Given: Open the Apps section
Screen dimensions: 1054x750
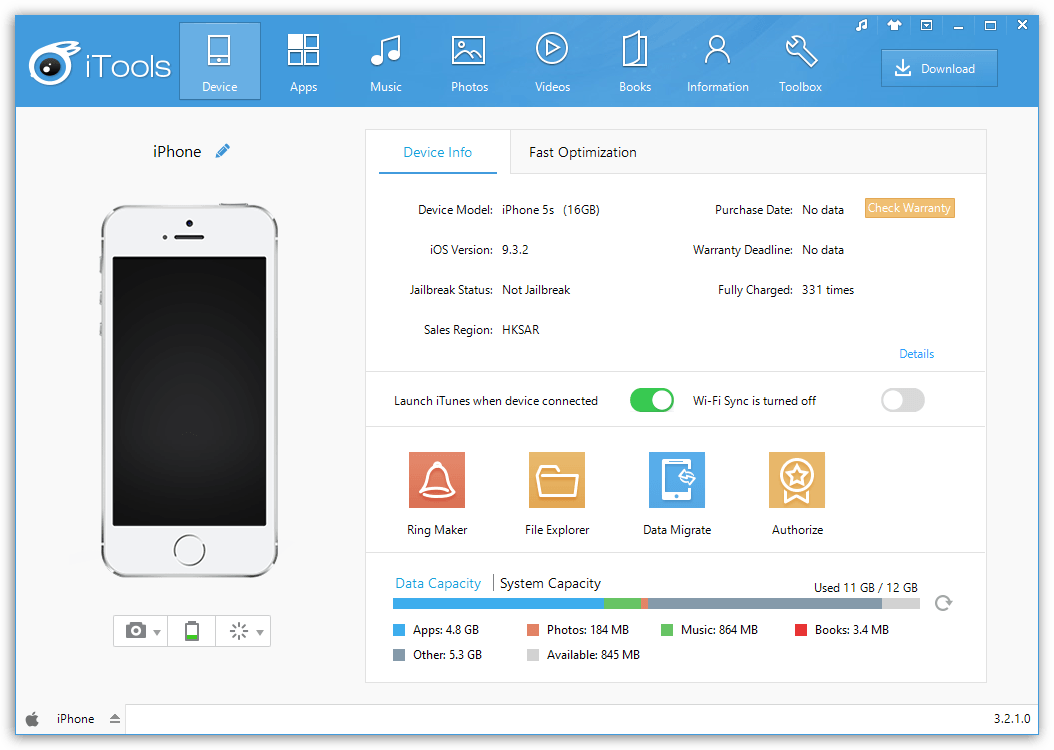Looking at the screenshot, I should 303,62.
